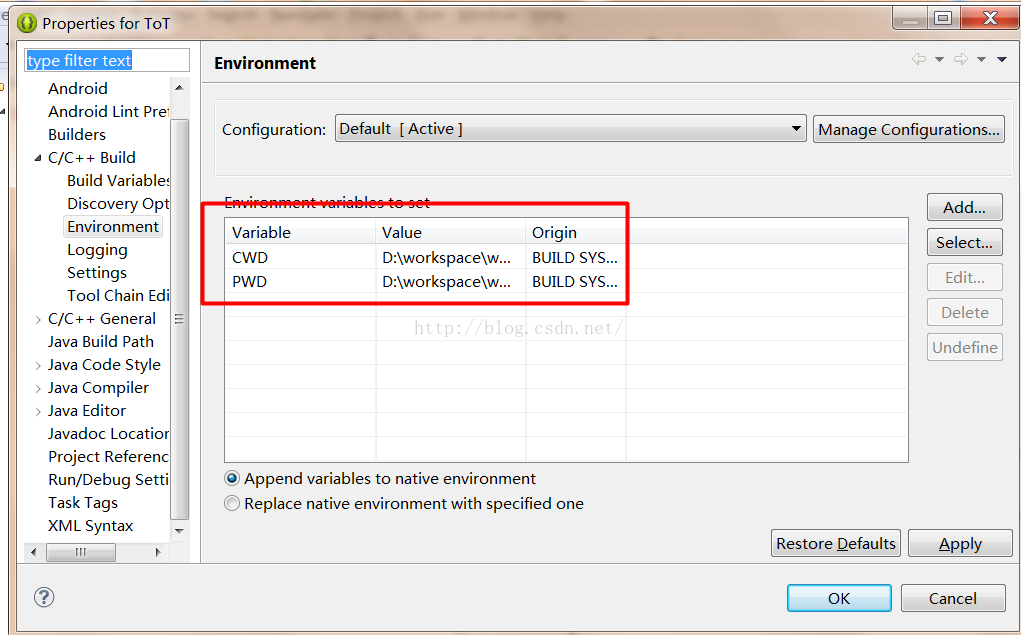This screenshot has height=635, width=1021.
Task: Click the Edit... button
Action: point(964,277)
